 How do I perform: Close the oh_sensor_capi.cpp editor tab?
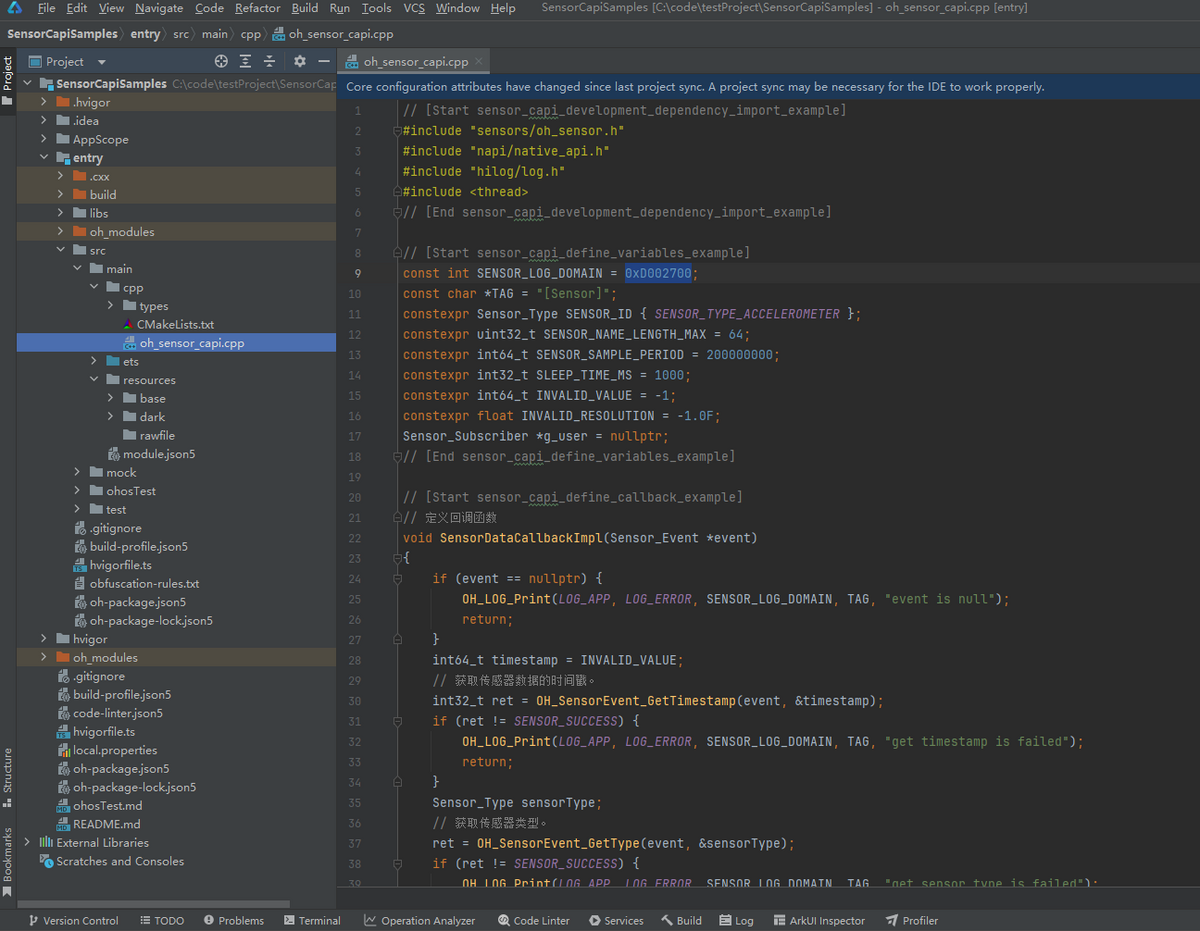(x=479, y=61)
